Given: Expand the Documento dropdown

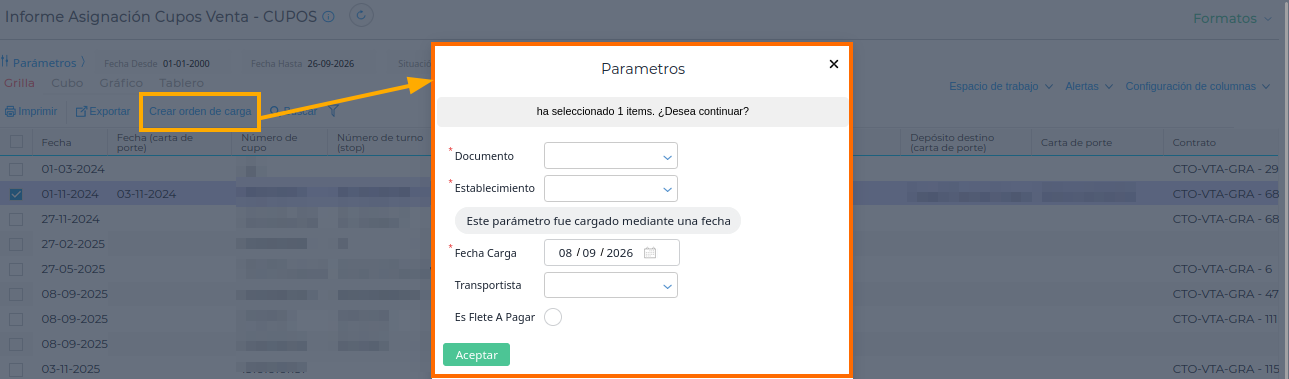Looking at the screenshot, I should tap(611, 156).
